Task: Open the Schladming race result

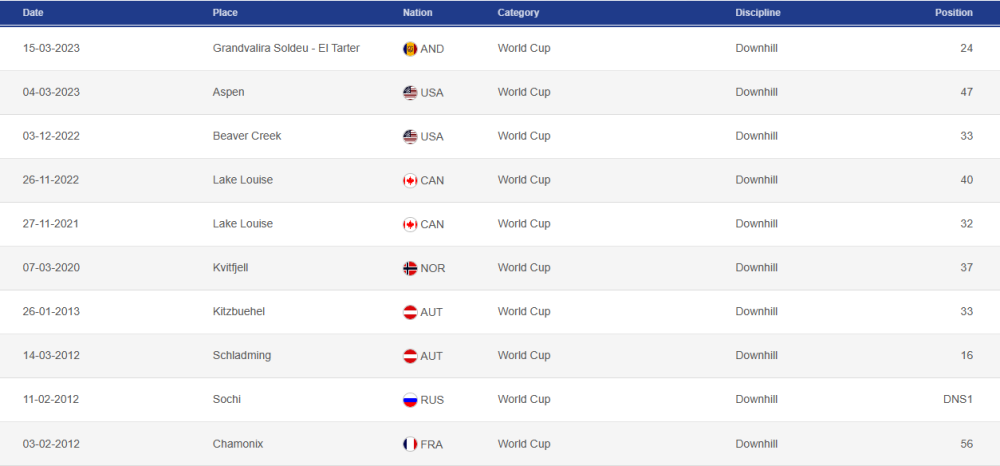Action: click(x=242, y=356)
